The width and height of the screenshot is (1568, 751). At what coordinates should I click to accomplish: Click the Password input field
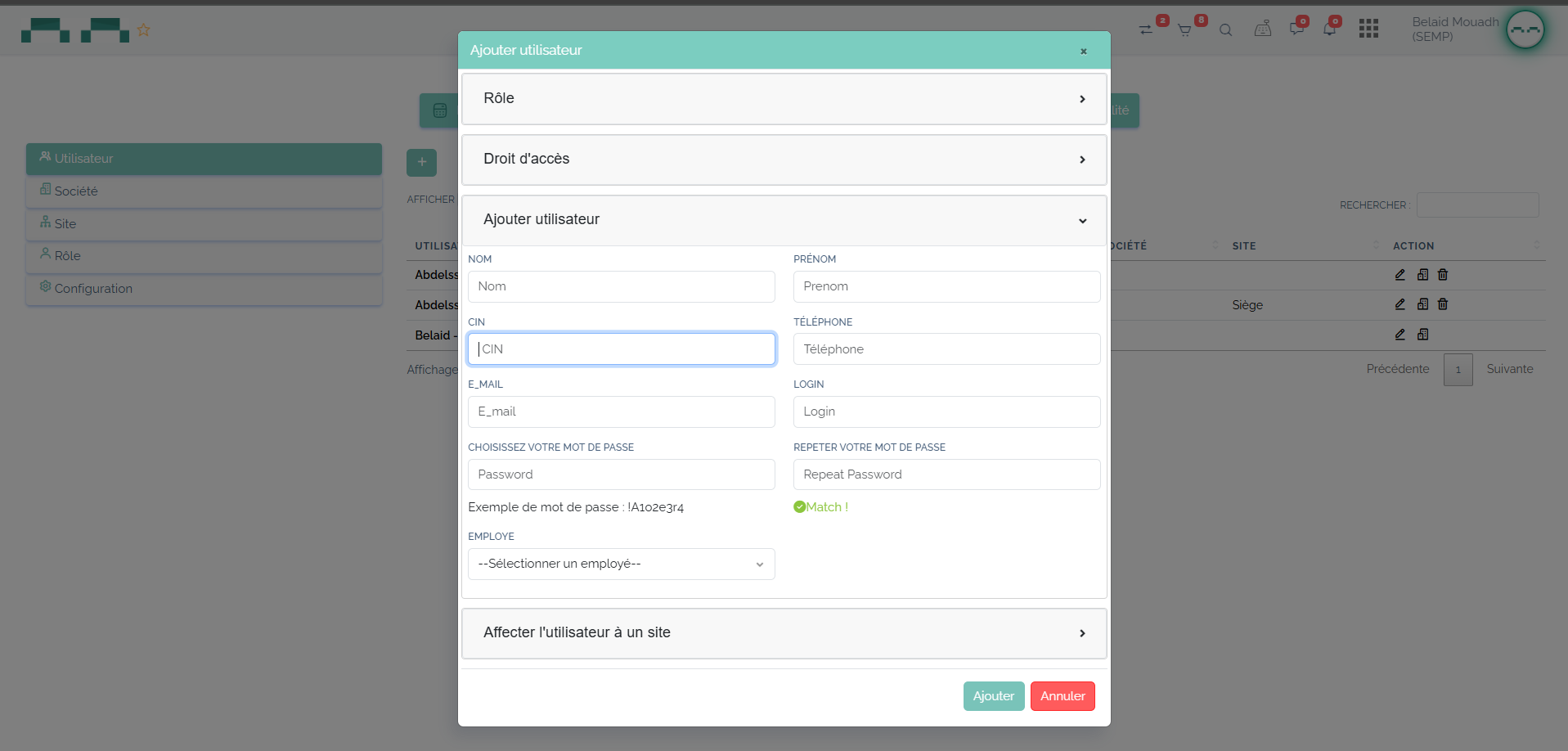point(621,474)
